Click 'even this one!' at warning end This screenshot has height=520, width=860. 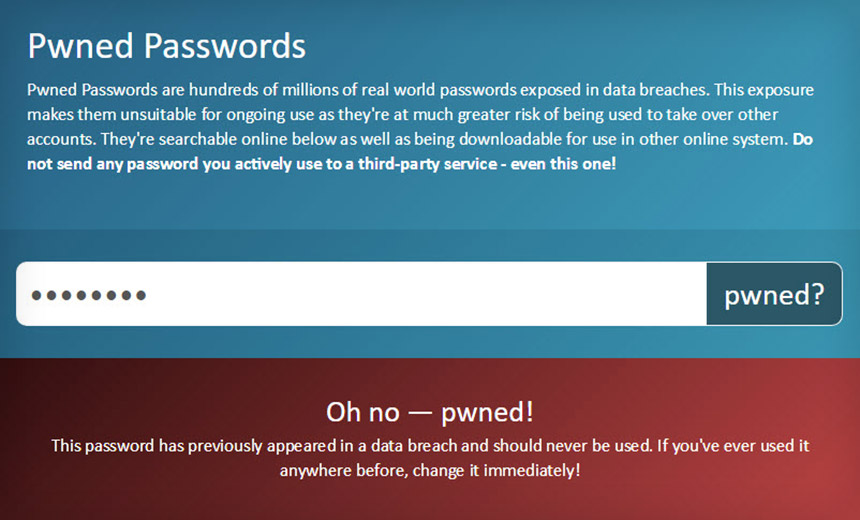coord(563,163)
